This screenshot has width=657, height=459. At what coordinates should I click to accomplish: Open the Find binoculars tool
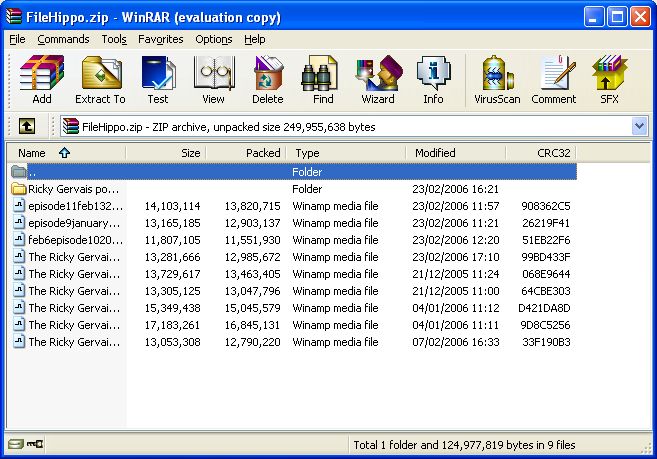tap(323, 80)
